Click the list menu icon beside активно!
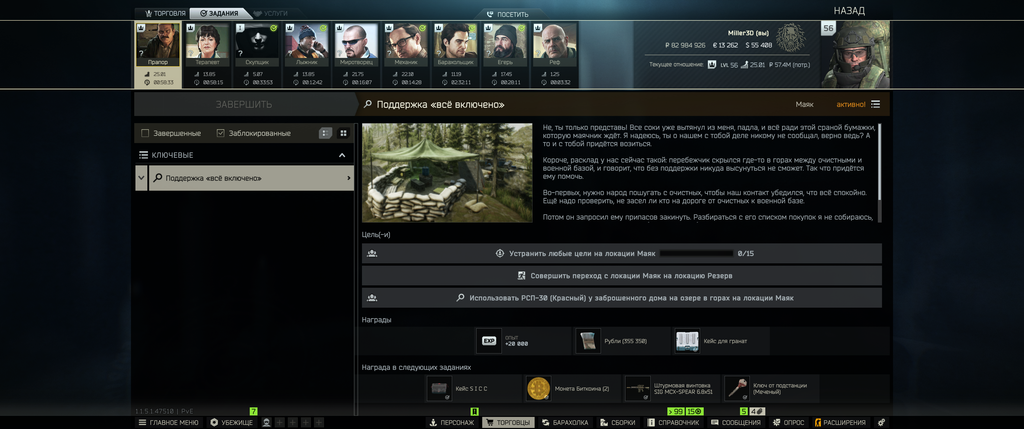The width and height of the screenshot is (1024, 429). (x=875, y=104)
